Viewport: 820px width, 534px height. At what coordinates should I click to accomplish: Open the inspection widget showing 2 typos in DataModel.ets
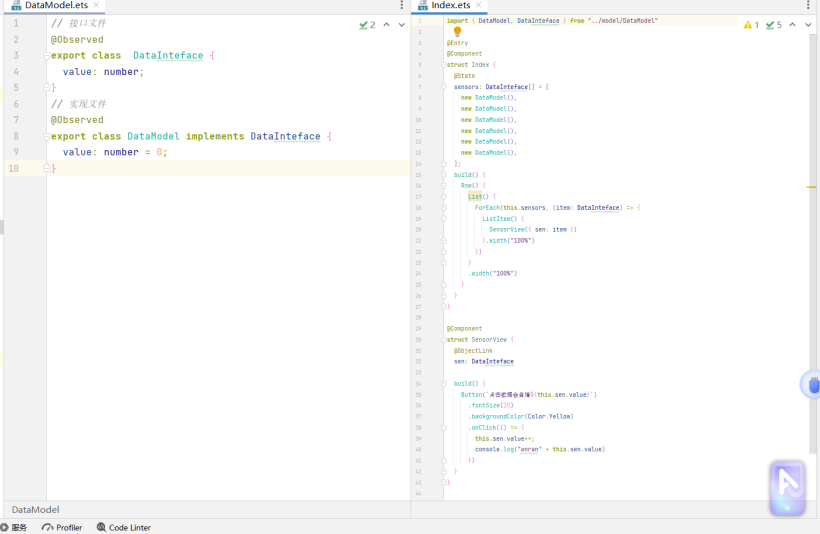(x=367, y=25)
